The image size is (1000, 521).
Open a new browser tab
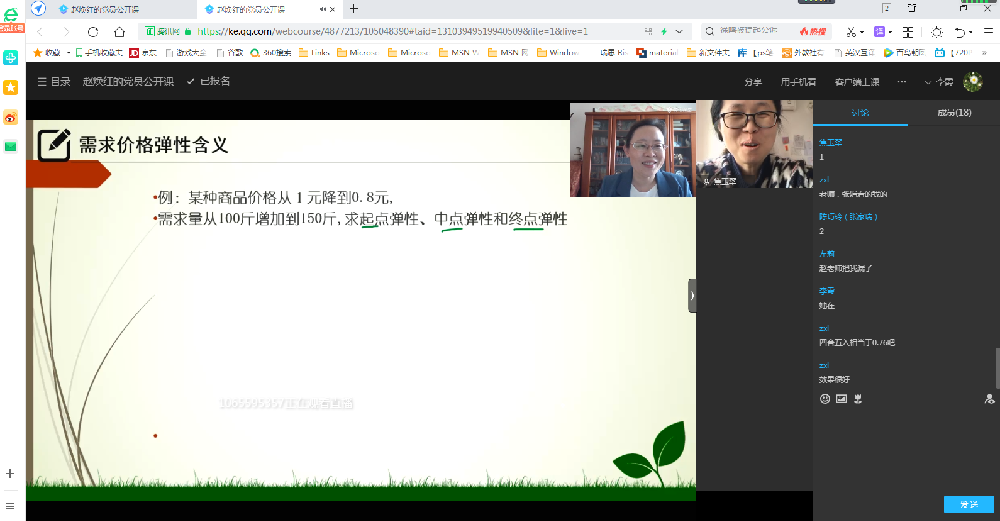pos(353,8)
